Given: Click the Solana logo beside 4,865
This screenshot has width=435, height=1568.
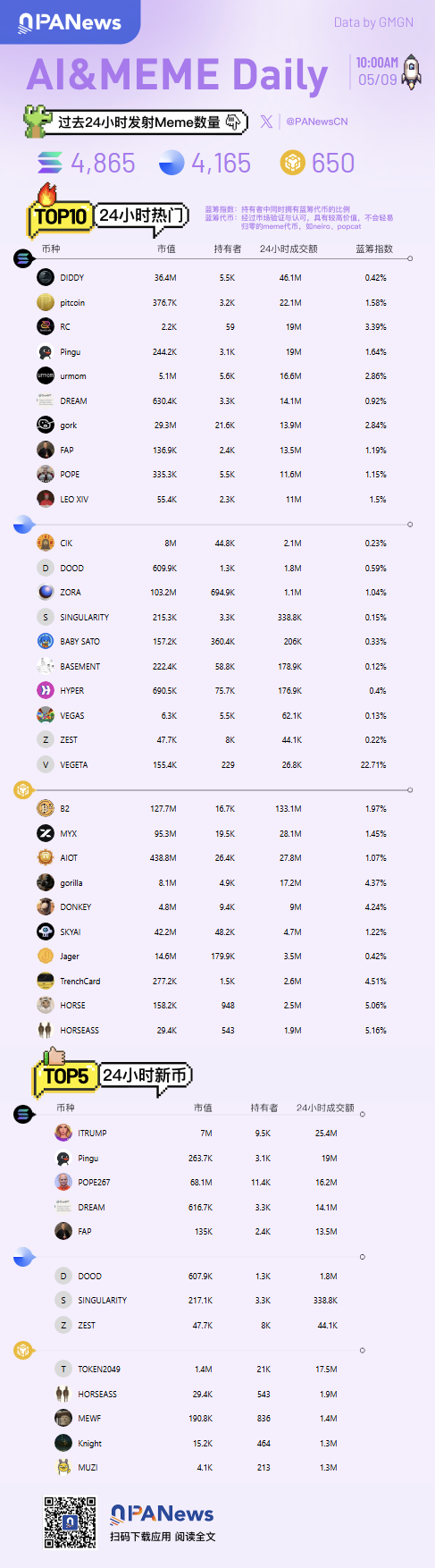Looking at the screenshot, I should coord(51,163).
